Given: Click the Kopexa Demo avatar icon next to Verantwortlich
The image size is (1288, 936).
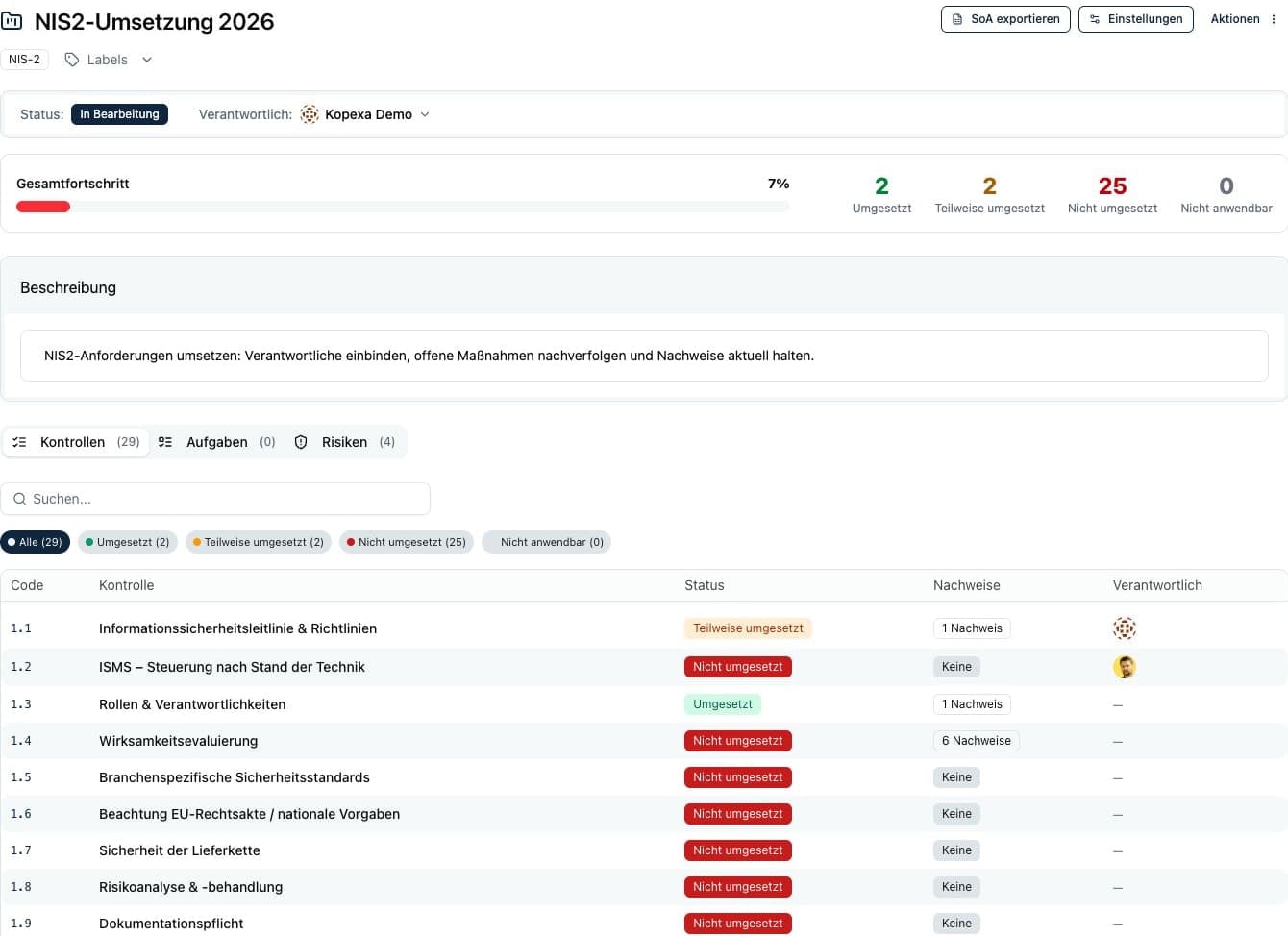Looking at the screenshot, I should coord(310,114).
